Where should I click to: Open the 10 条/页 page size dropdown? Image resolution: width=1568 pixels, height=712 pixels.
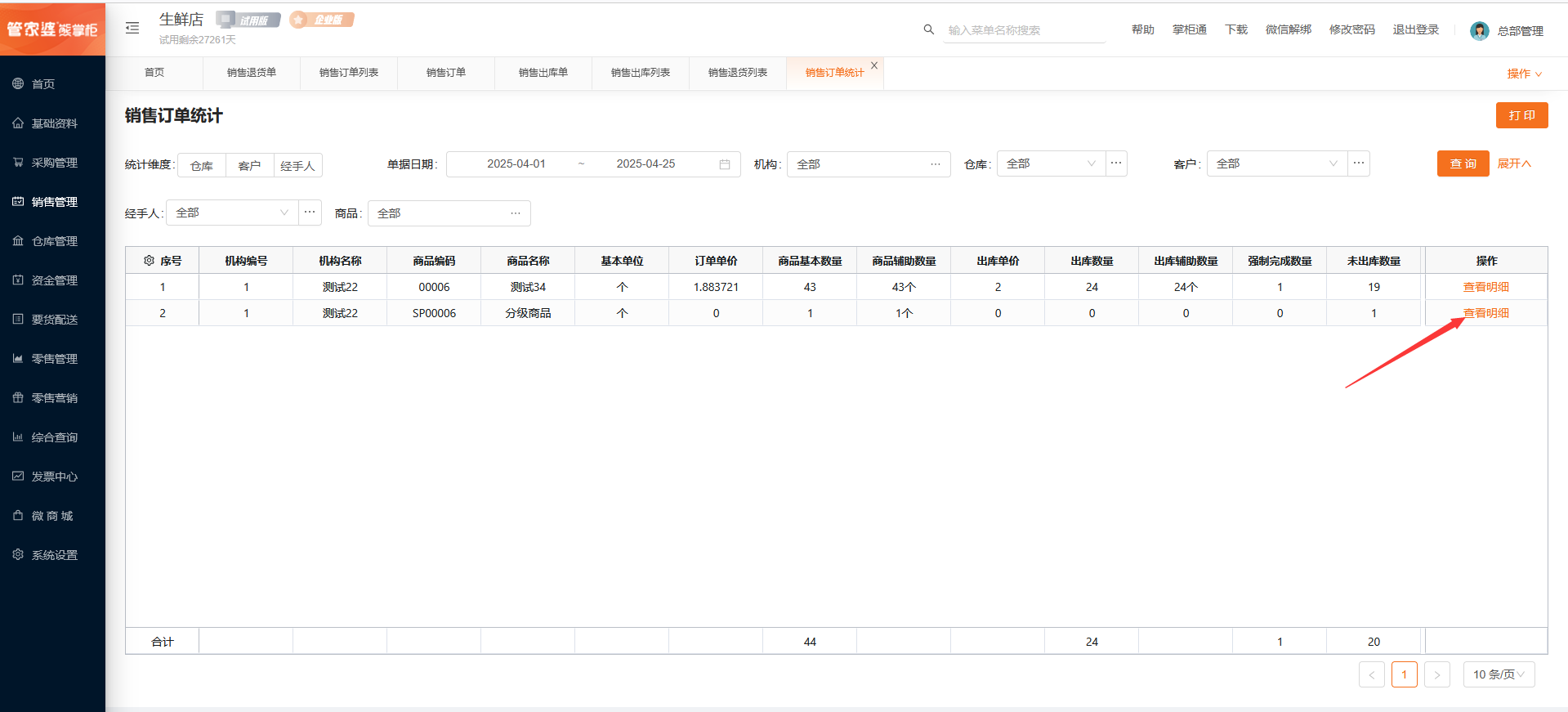1499,674
